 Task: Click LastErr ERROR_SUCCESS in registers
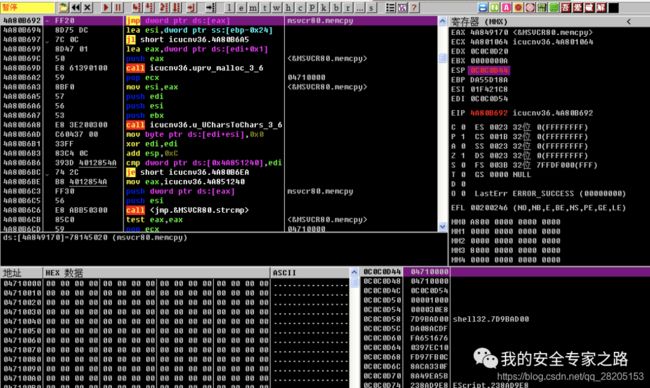[550, 194]
